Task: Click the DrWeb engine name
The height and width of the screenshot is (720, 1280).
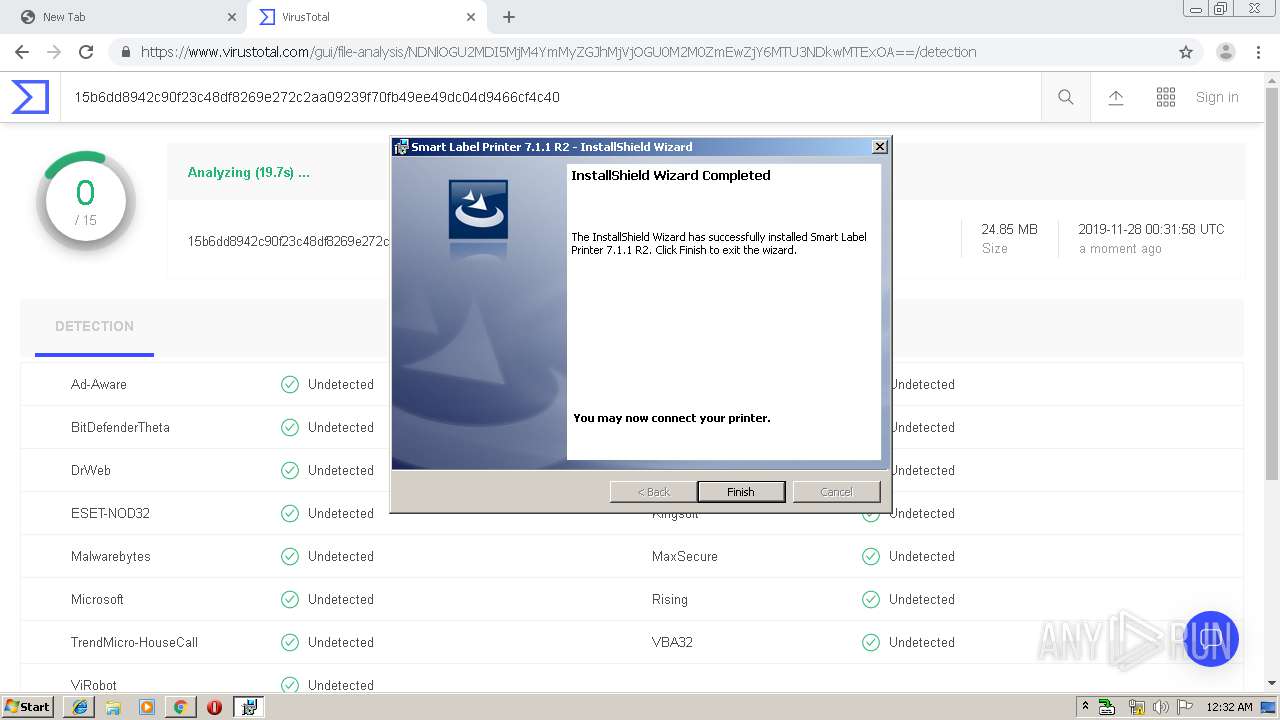Action: click(91, 470)
